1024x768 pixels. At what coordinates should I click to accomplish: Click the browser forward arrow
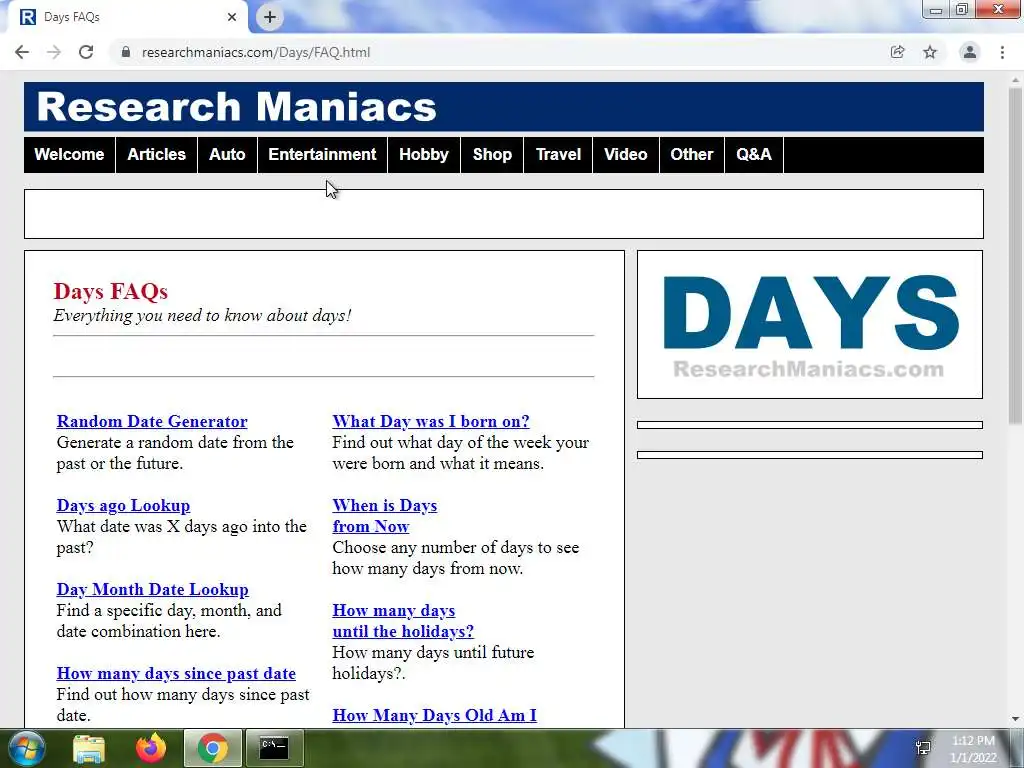click(x=54, y=52)
